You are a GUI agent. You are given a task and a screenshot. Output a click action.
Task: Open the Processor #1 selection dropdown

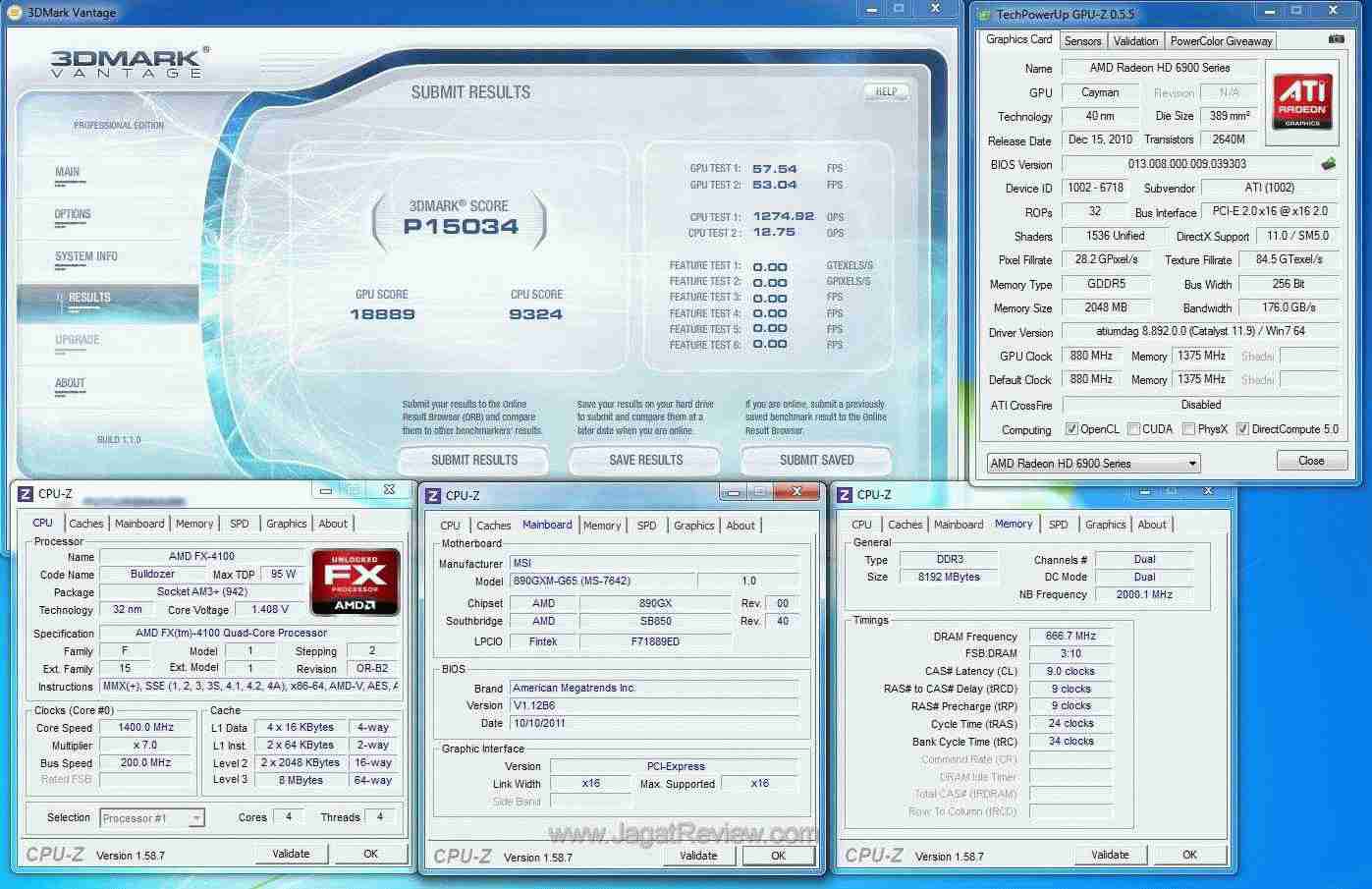coord(151,817)
